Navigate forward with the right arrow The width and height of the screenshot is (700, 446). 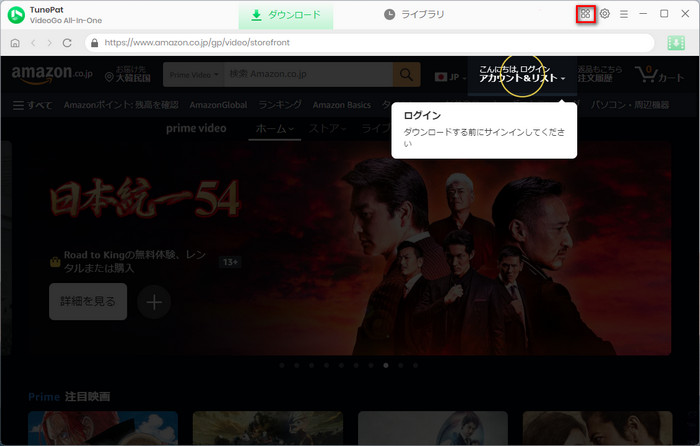(x=50, y=43)
